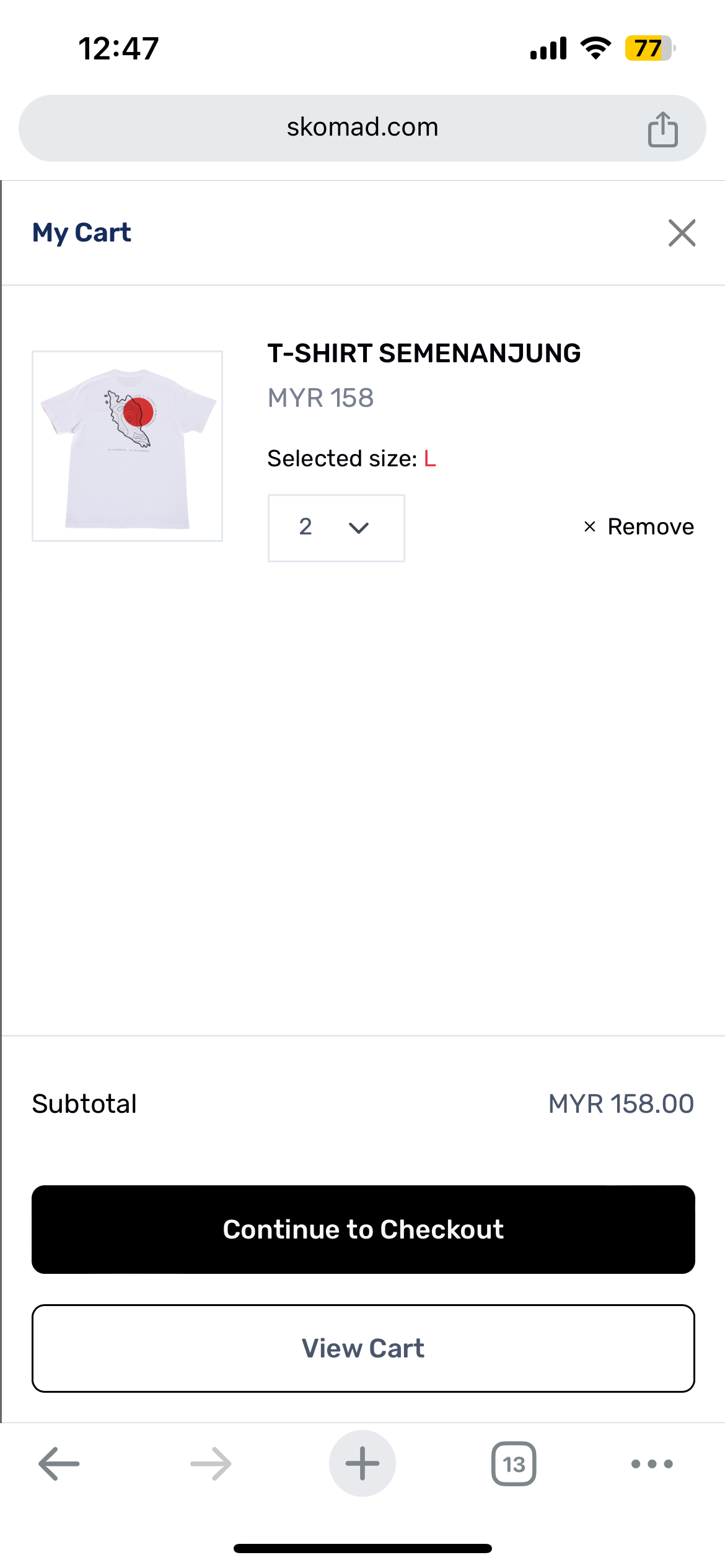Screen dimensions: 725x1568
Task: Open the browser three-dots more menu
Action: [x=651, y=1464]
